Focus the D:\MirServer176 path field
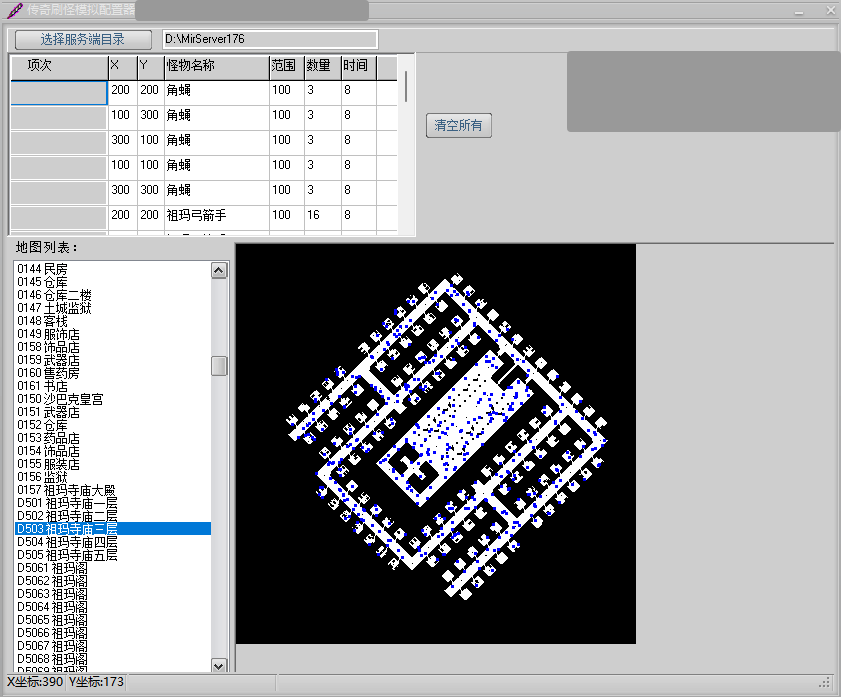 [x=270, y=39]
